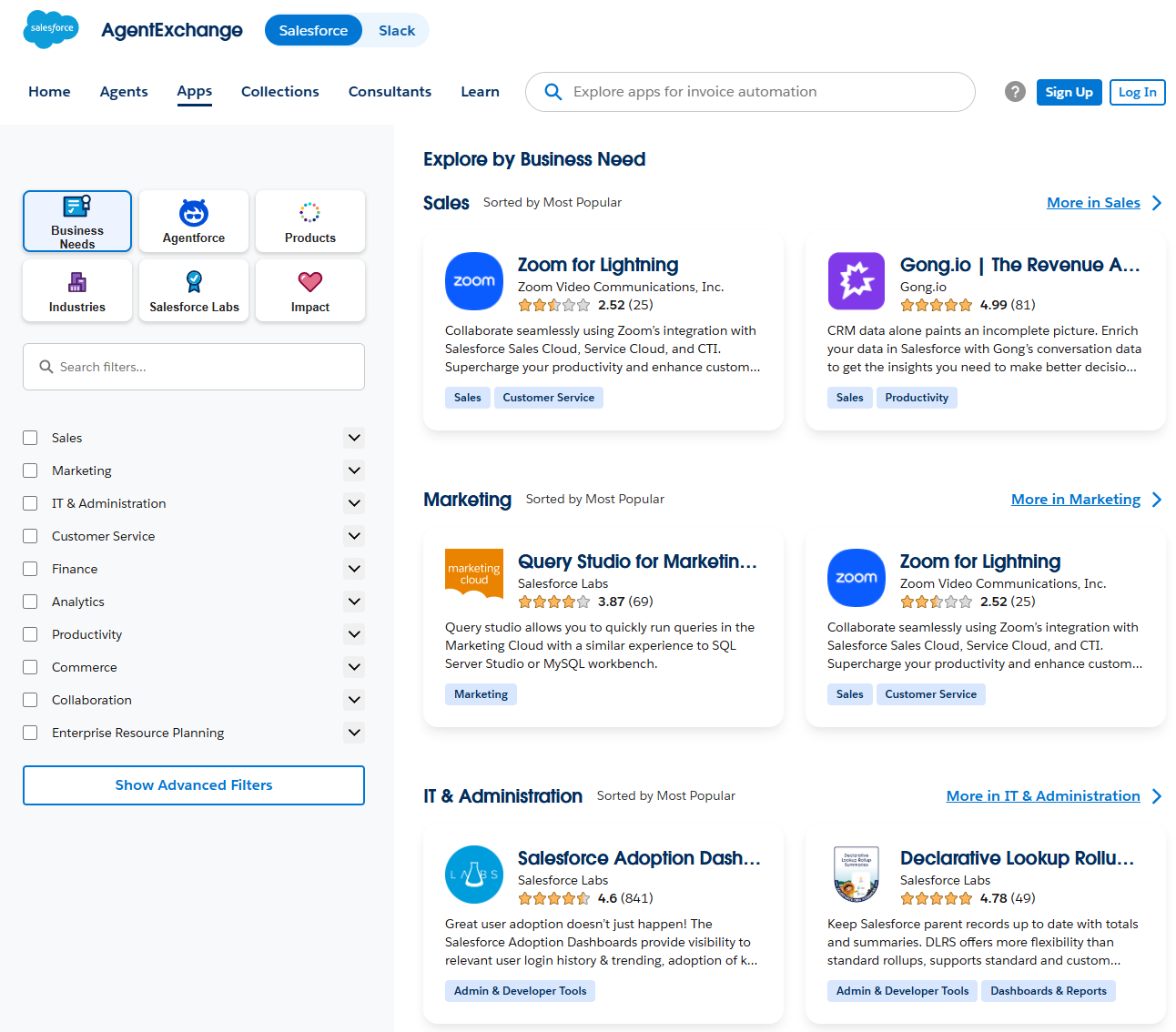Click Query Studio star rating
This screenshot has height=1032, width=1176.
(554, 602)
